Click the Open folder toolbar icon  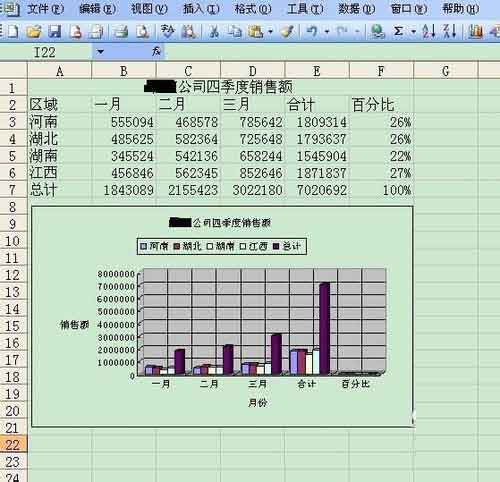click(x=33, y=31)
